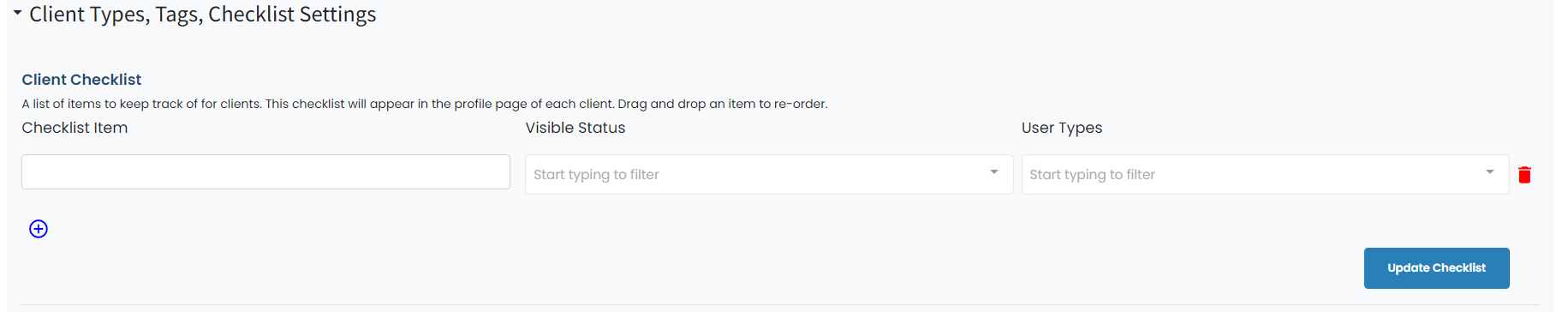Click the Client Checklist heading
Screen dimensions: 1568x312
[81, 80]
